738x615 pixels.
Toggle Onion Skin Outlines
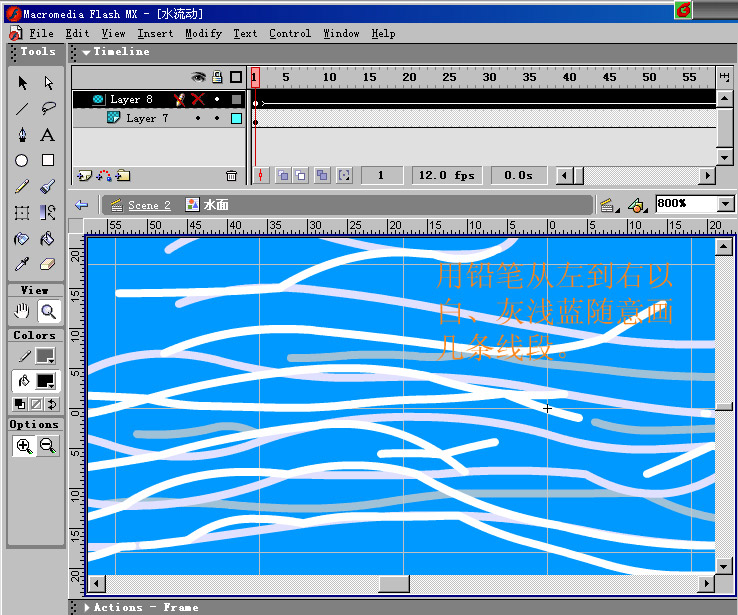pyautogui.click(x=300, y=176)
